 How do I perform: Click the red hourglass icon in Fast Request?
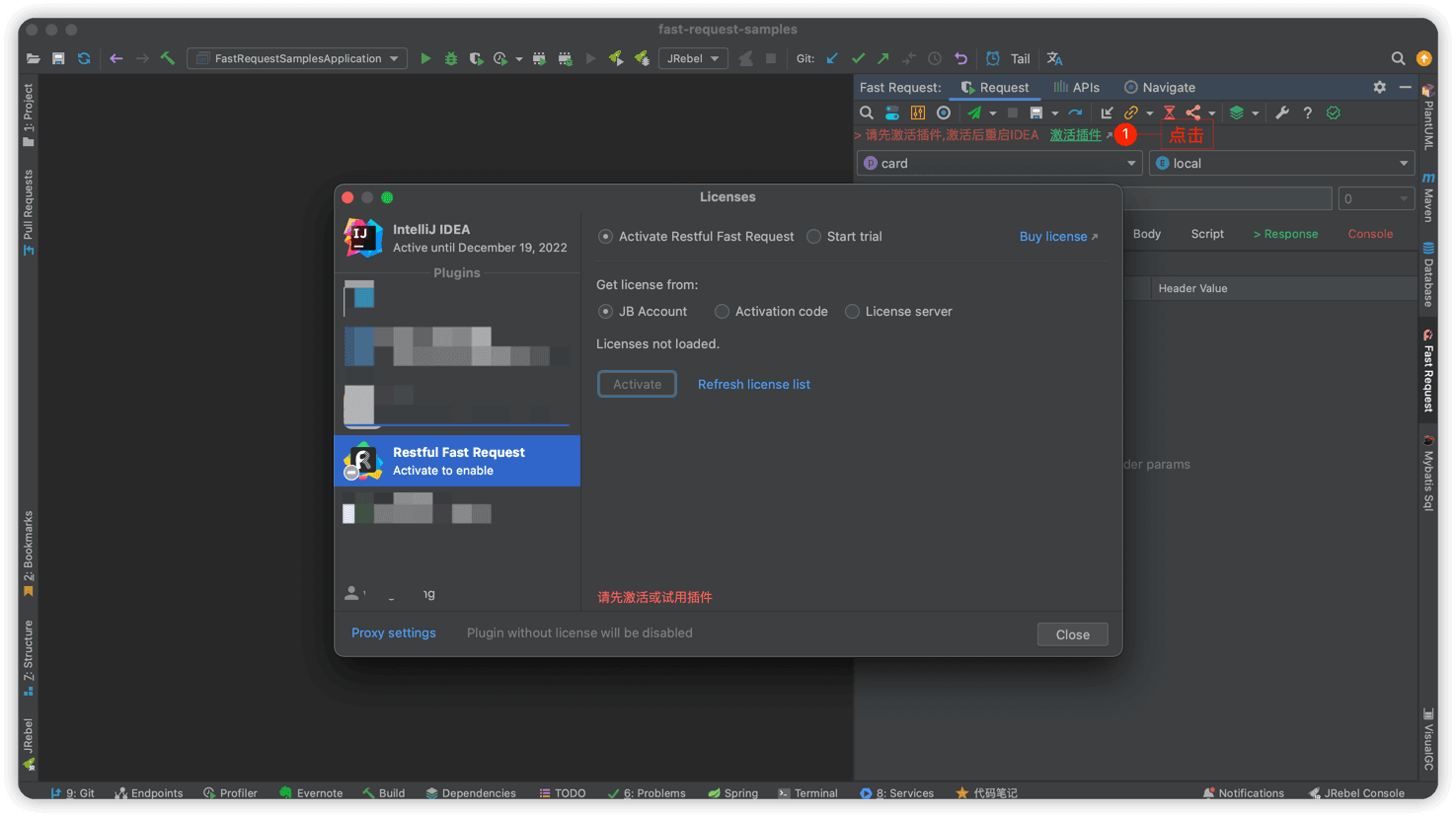coord(1169,112)
